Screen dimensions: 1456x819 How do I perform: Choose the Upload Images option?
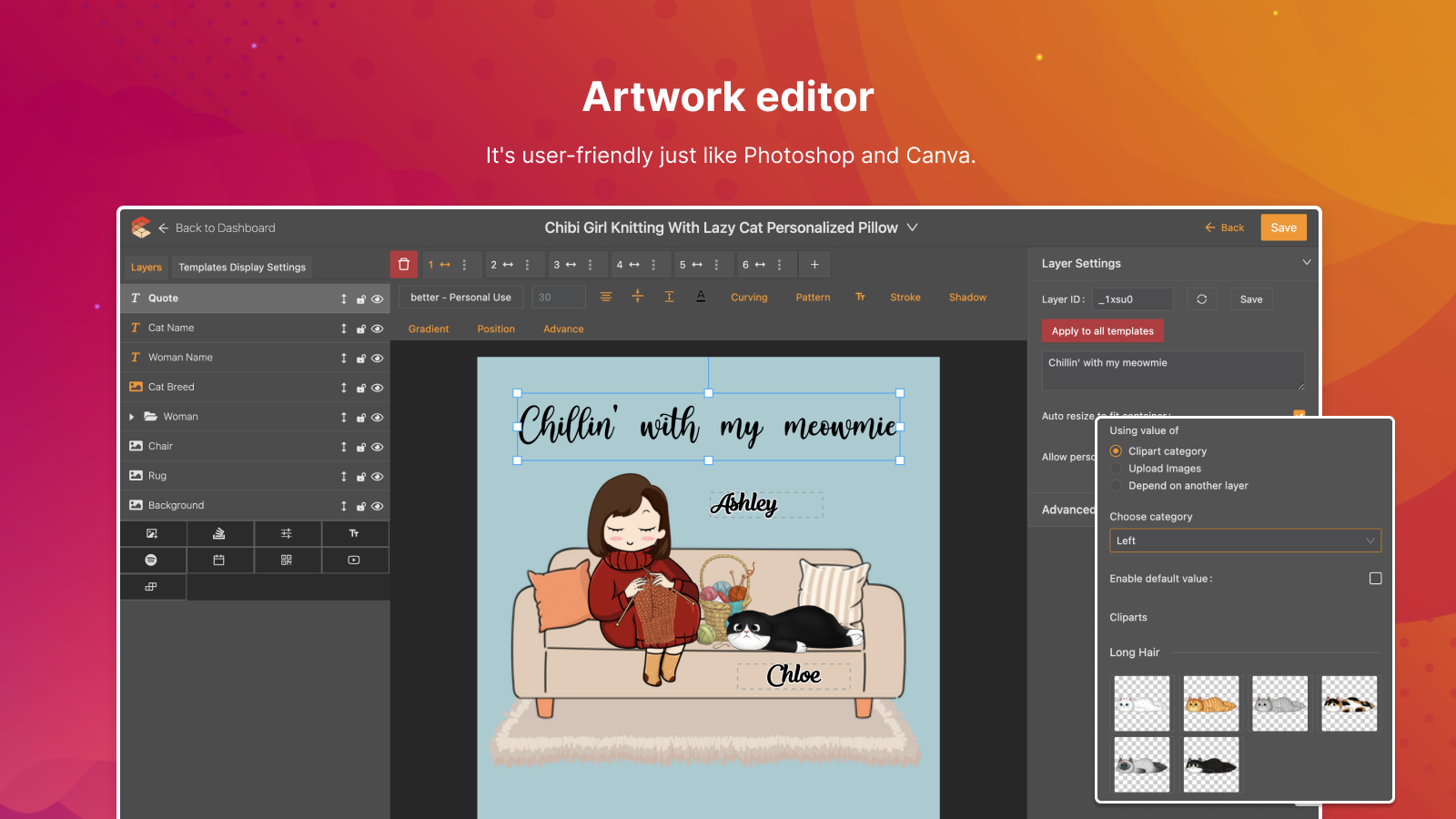[1116, 468]
